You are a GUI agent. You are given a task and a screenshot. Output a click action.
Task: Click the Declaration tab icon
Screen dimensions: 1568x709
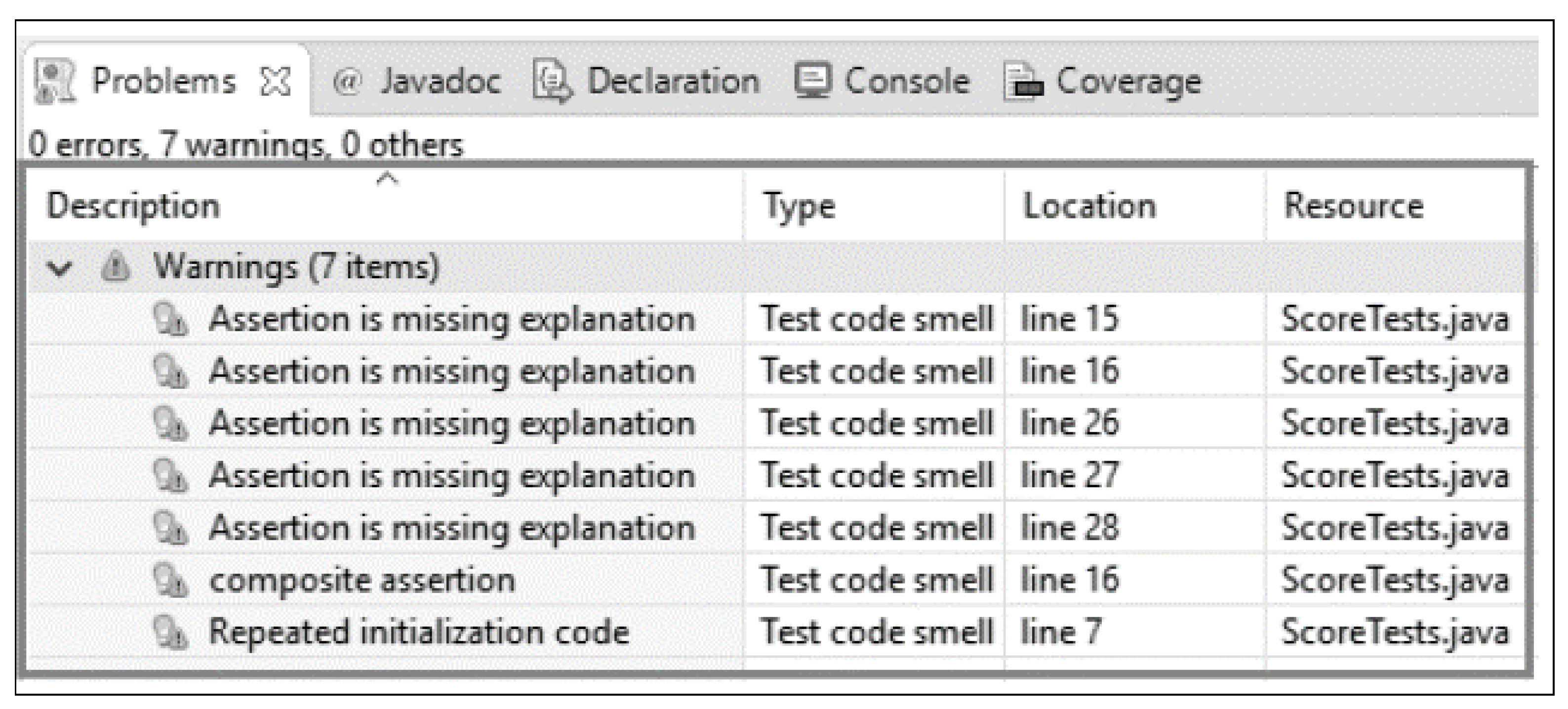(x=552, y=82)
